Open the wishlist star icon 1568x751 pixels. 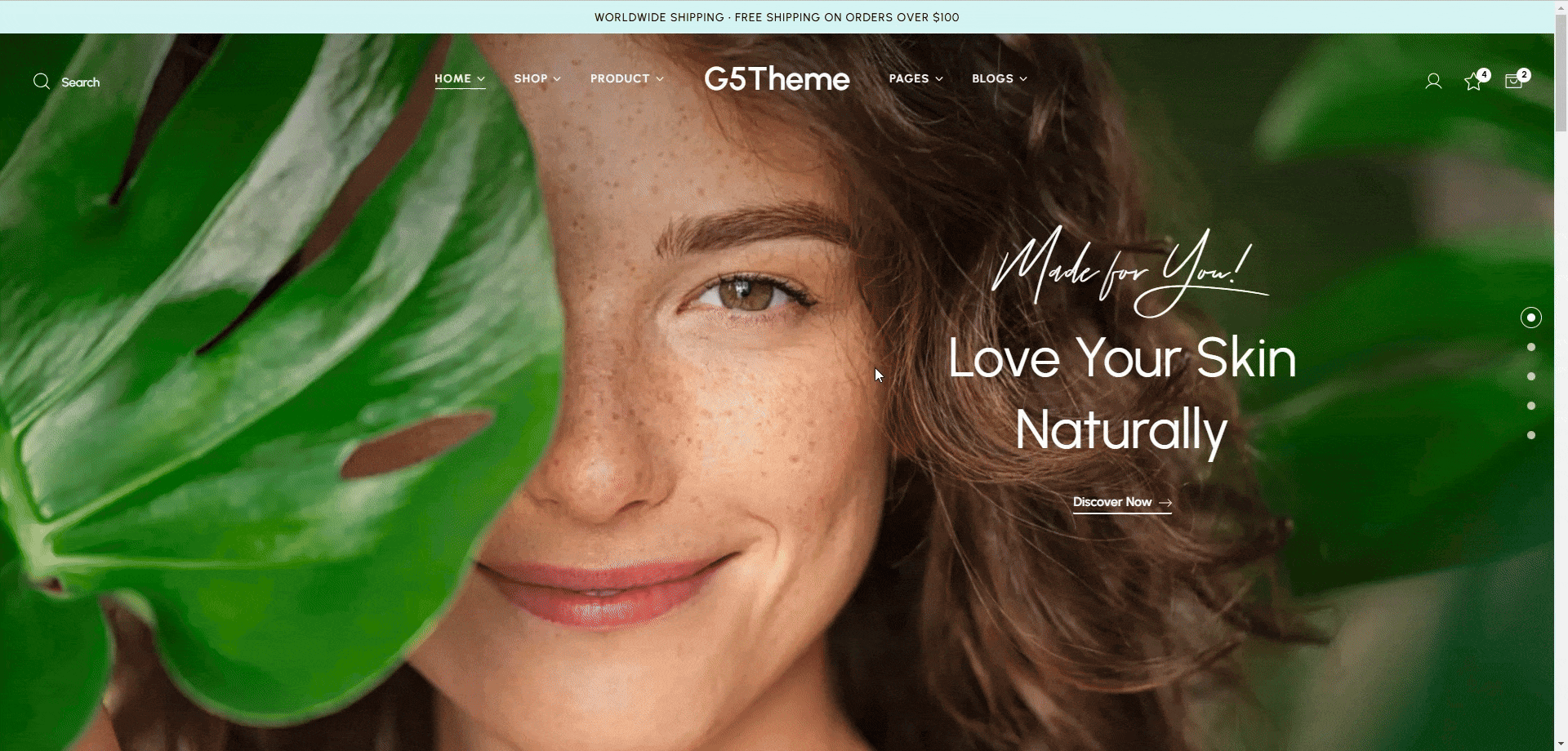pos(1472,82)
